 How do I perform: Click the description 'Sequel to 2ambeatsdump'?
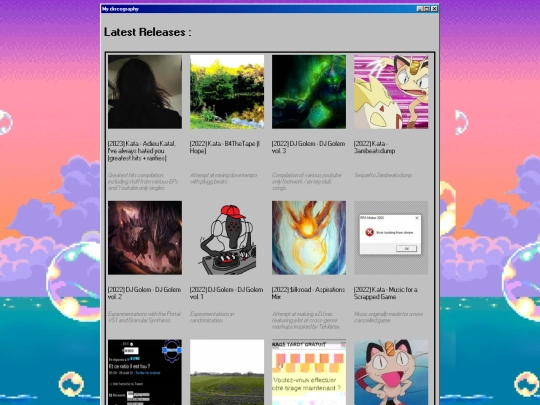click(x=383, y=175)
